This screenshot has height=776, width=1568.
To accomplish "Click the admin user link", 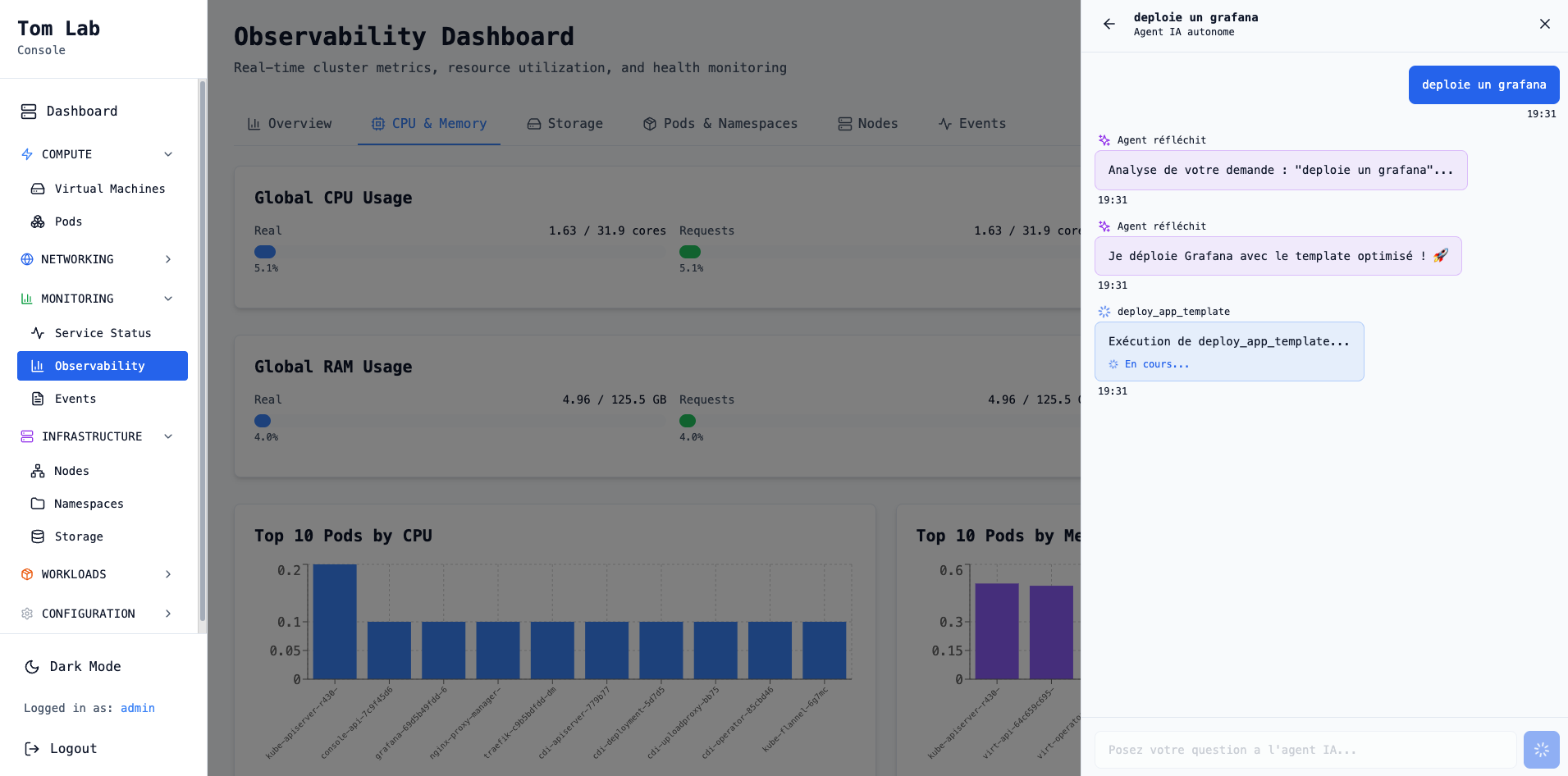I will [x=137, y=708].
